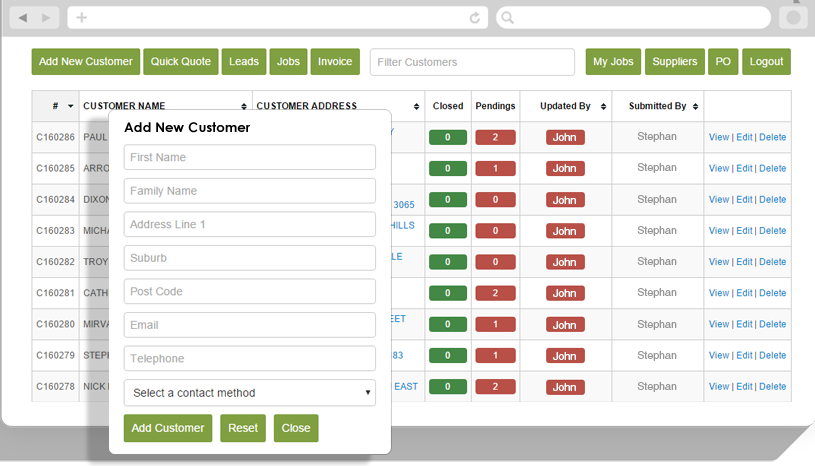Click Delete link for C160286
Viewport: 815px width, 466px height.
[772, 137]
